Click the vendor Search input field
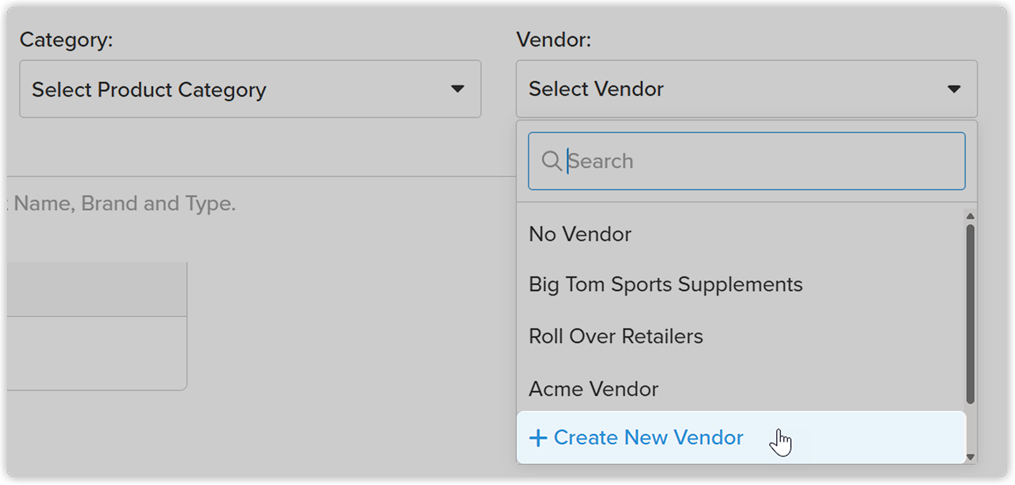The height and width of the screenshot is (485, 1015). coord(746,161)
